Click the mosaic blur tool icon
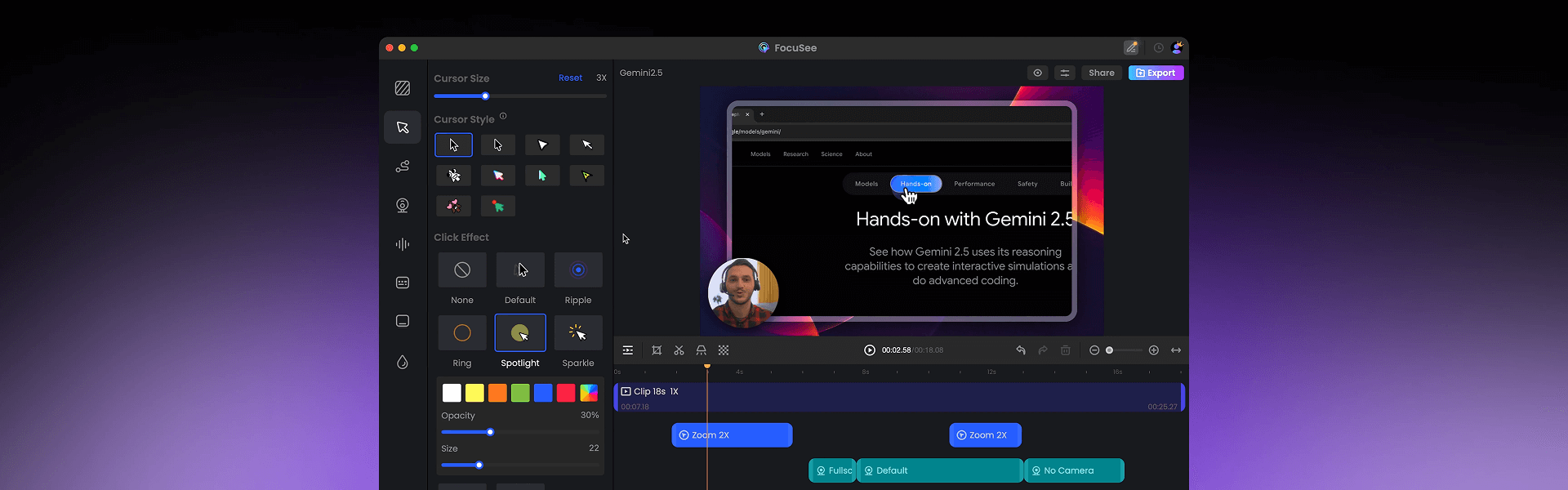 pos(724,350)
